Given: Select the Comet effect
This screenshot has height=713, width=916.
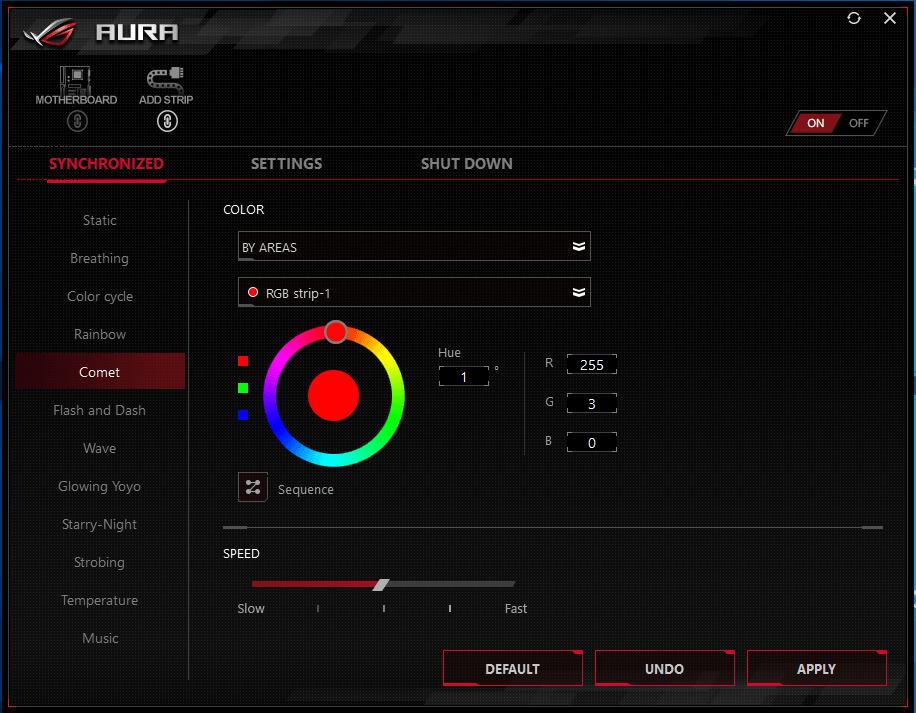Looking at the screenshot, I should (x=100, y=371).
